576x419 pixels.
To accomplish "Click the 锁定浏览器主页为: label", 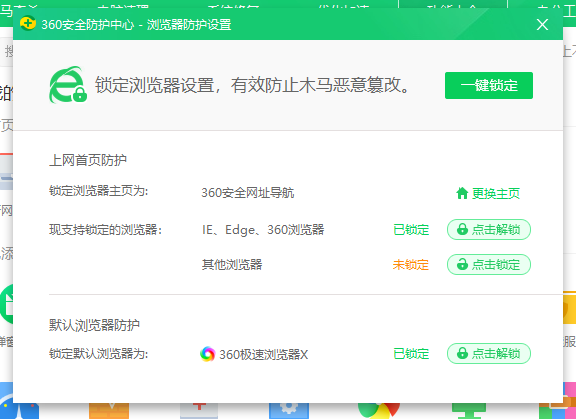I will point(98,191).
